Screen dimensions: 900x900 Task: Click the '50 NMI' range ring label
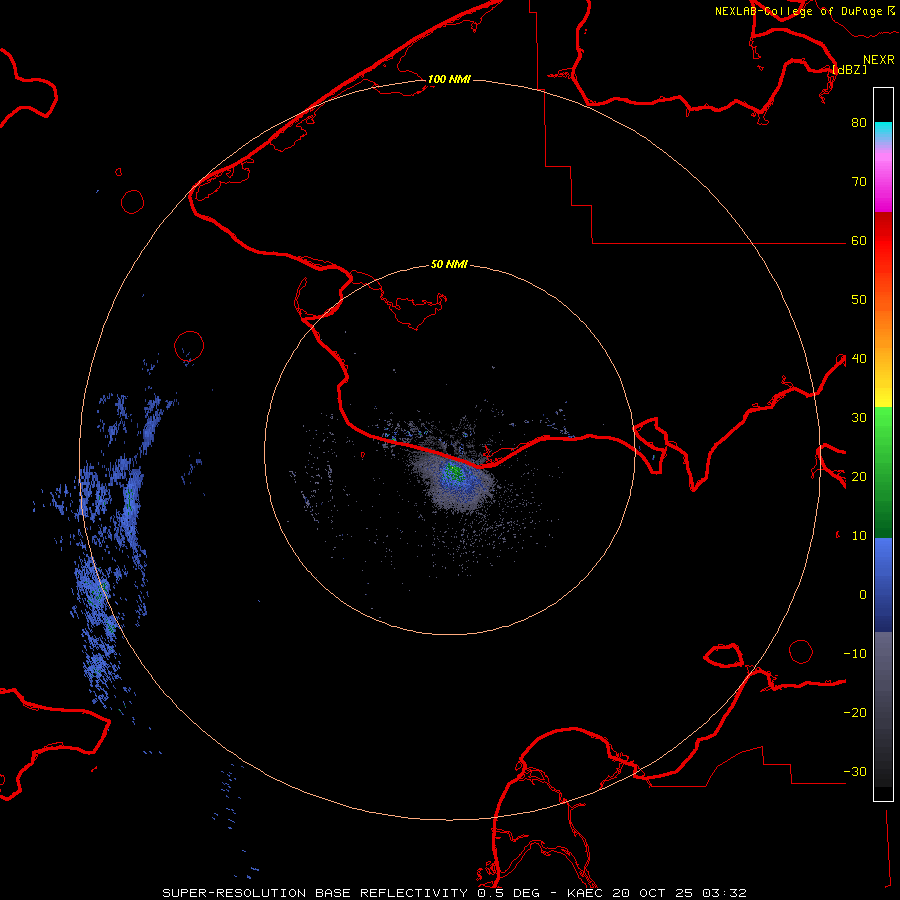pos(449,265)
